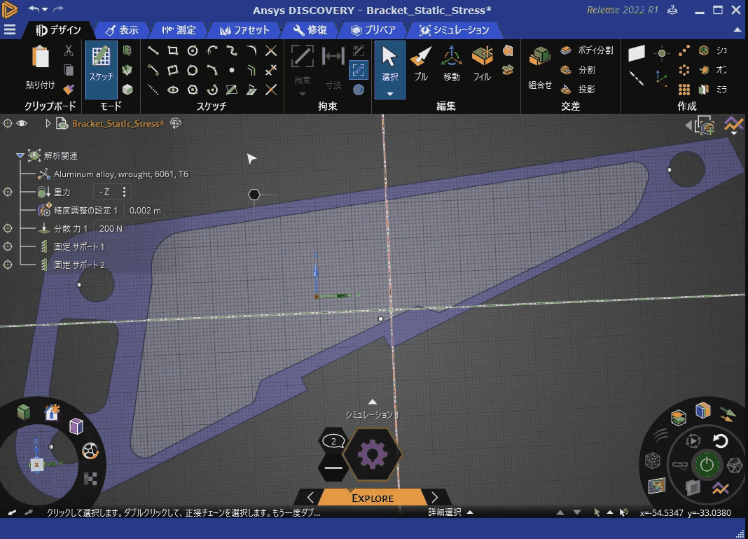Viewport: 748px width, 539px height.
Task: Toggle the highlighted auto-constraint icon
Action: click(358, 70)
